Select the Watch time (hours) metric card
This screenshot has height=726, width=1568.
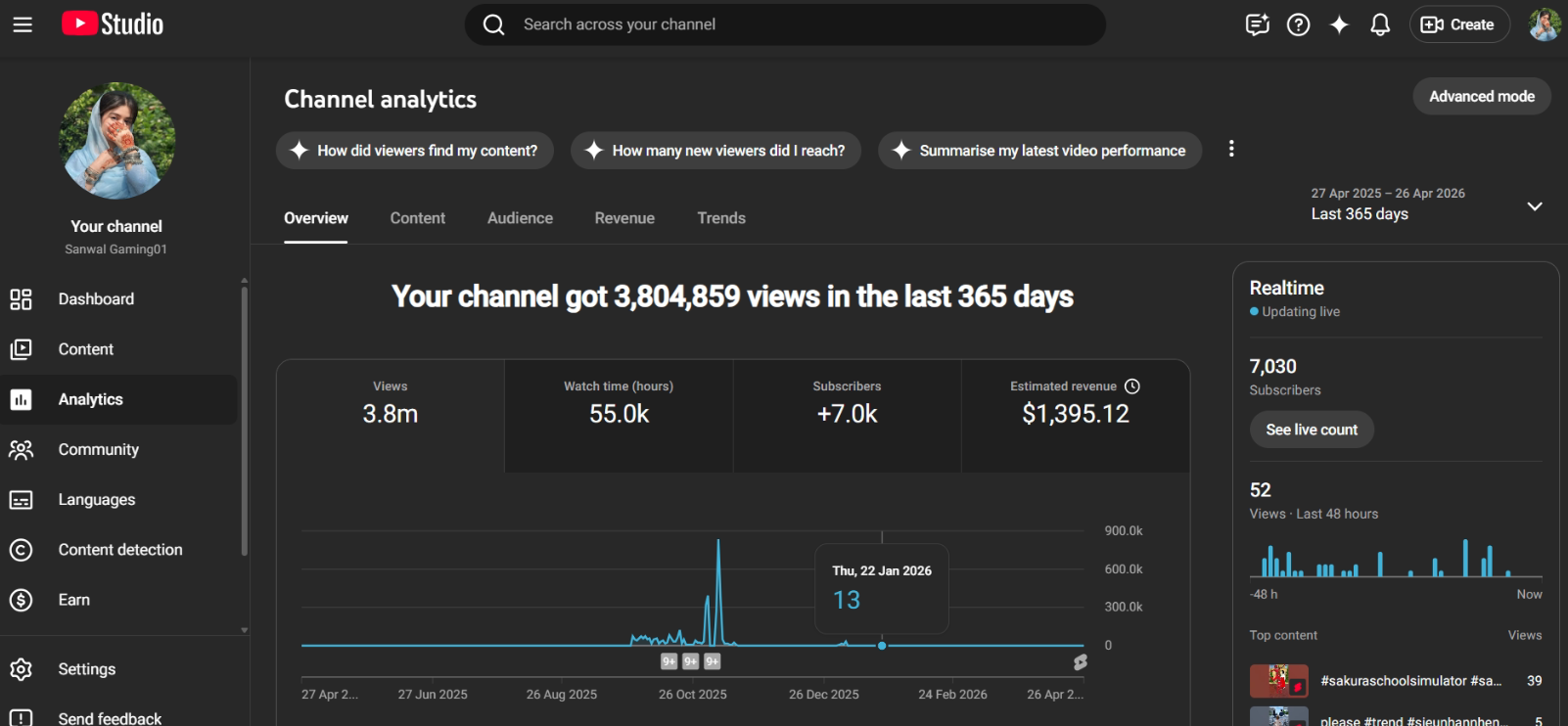[x=619, y=416]
